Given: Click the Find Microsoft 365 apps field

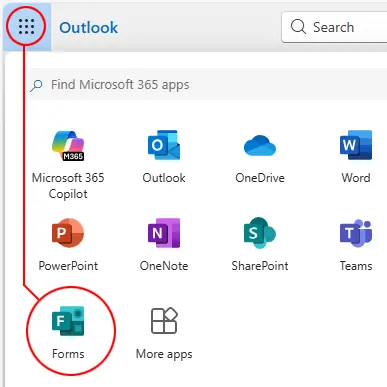Looking at the screenshot, I should point(207,85).
